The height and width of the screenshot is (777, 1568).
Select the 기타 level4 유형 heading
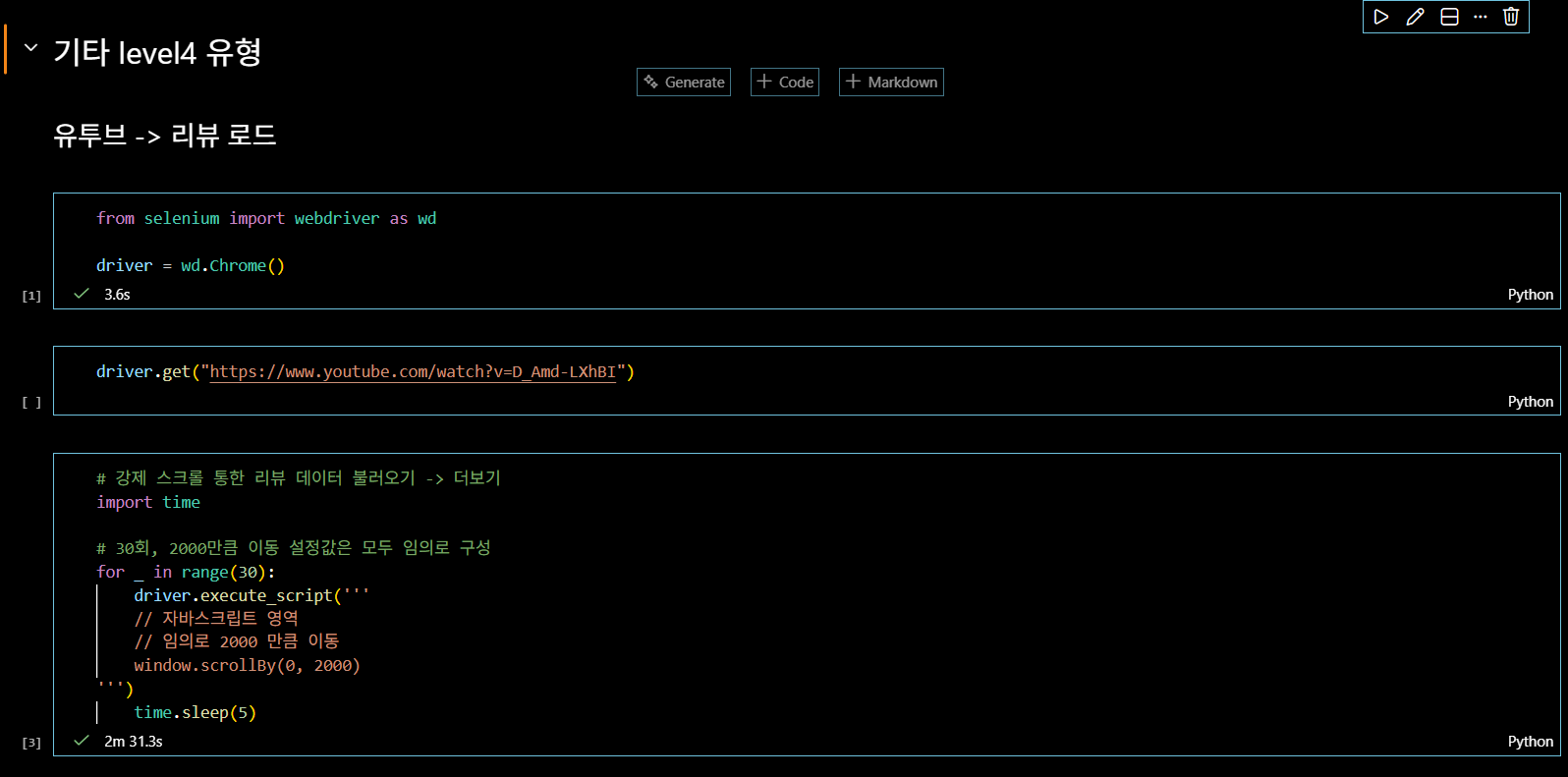tap(157, 52)
